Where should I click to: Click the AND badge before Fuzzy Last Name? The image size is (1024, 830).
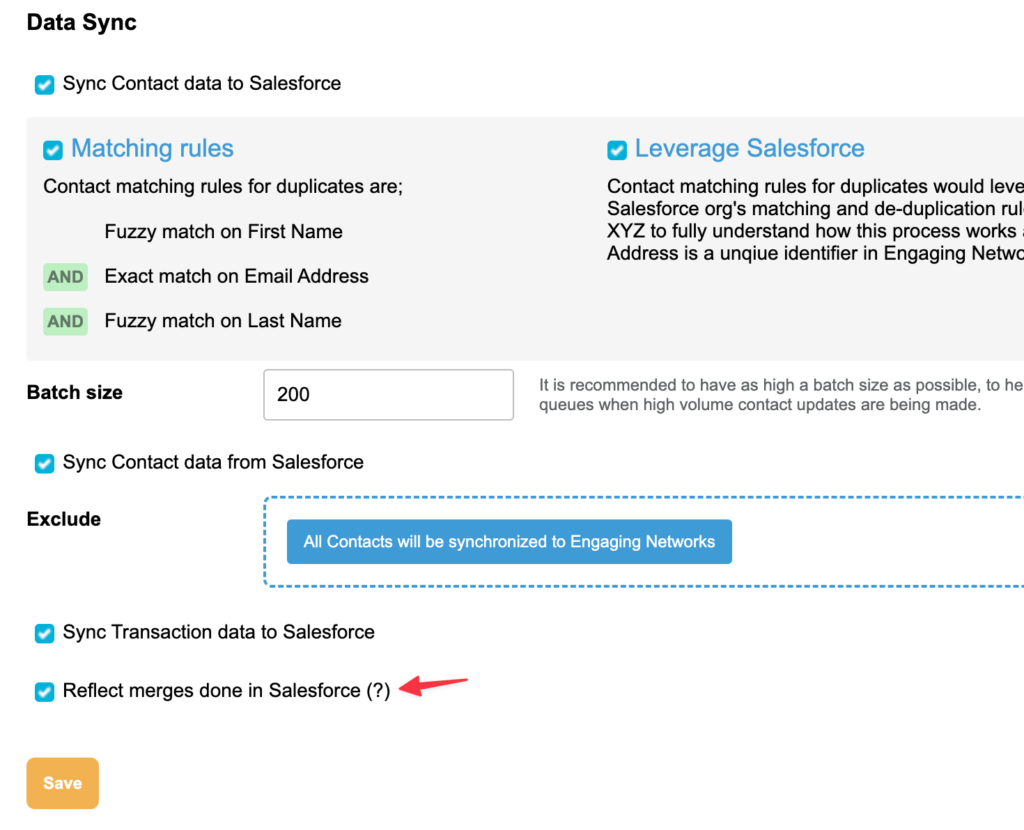(x=66, y=321)
